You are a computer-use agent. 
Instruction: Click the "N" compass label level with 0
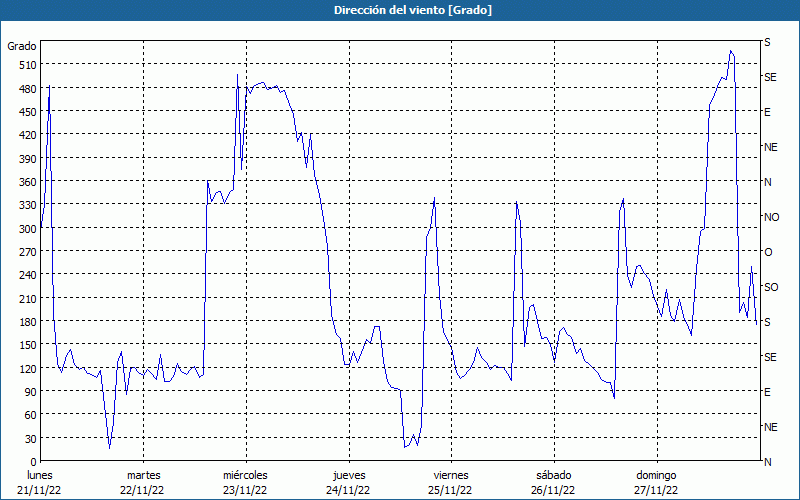pos(768,462)
